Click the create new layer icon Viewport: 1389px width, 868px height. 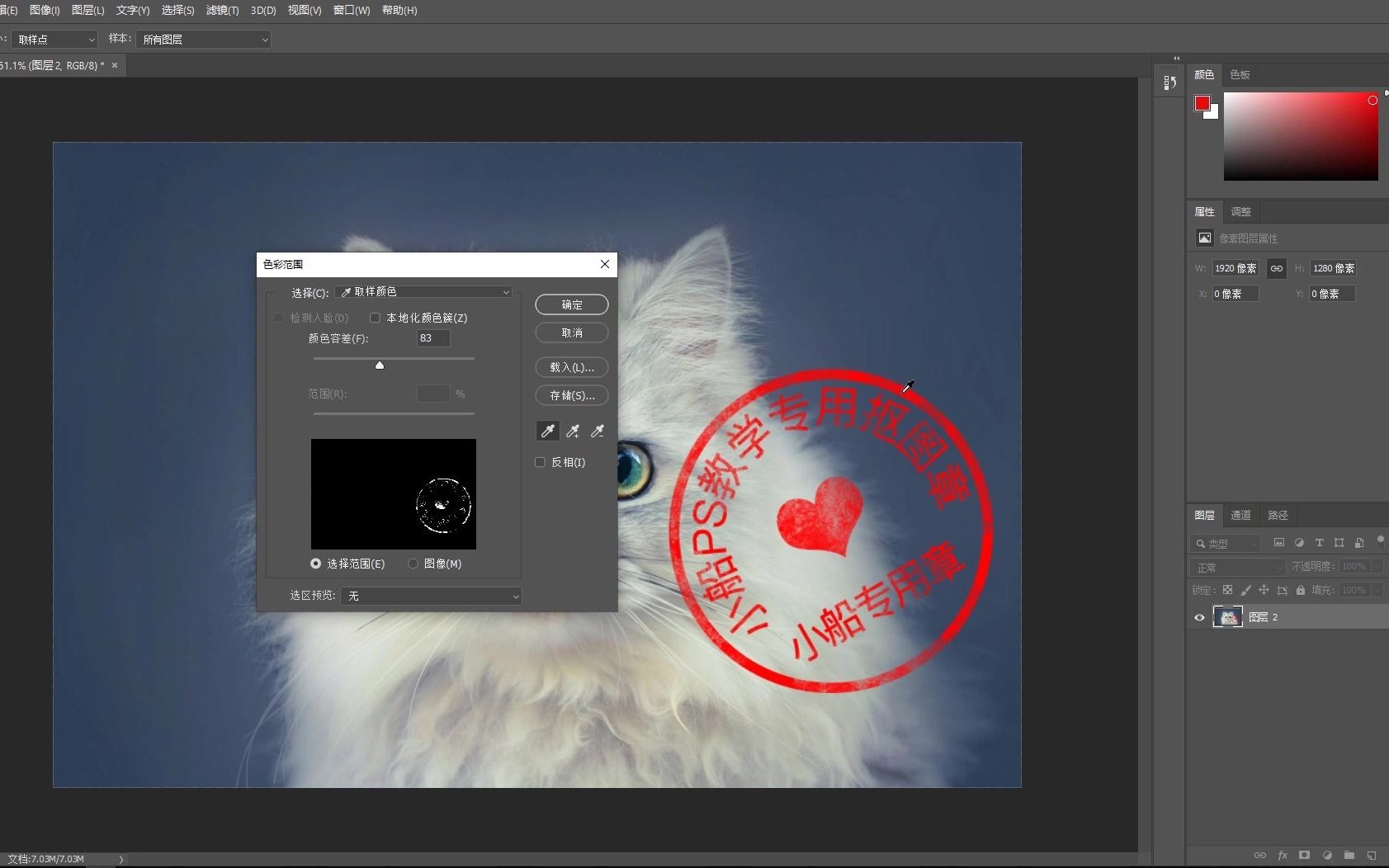(x=1372, y=856)
